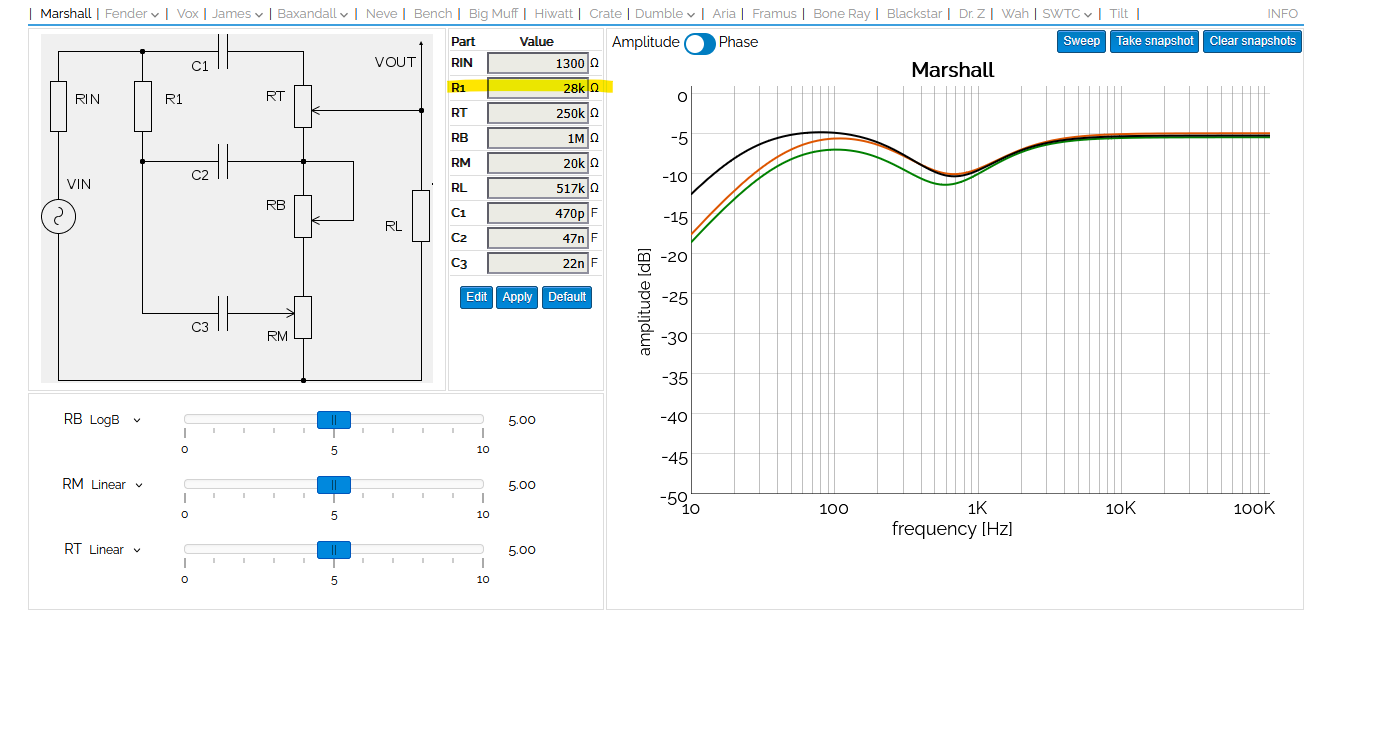The width and height of the screenshot is (1392, 734).
Task: Switch to the Big Muff tone stack
Action: pyautogui.click(x=493, y=14)
